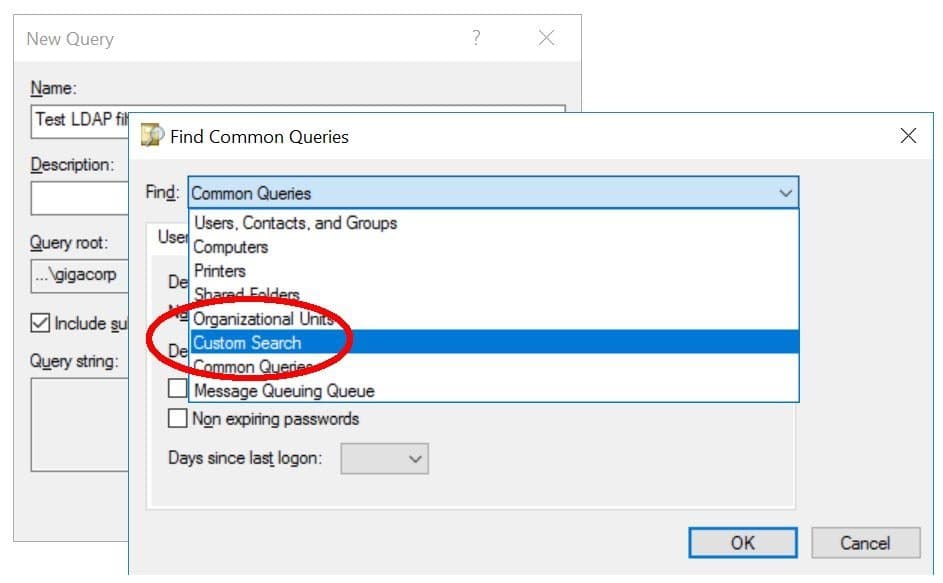Close the Find Common Queries dialog
The image size is (943, 583).
[908, 135]
